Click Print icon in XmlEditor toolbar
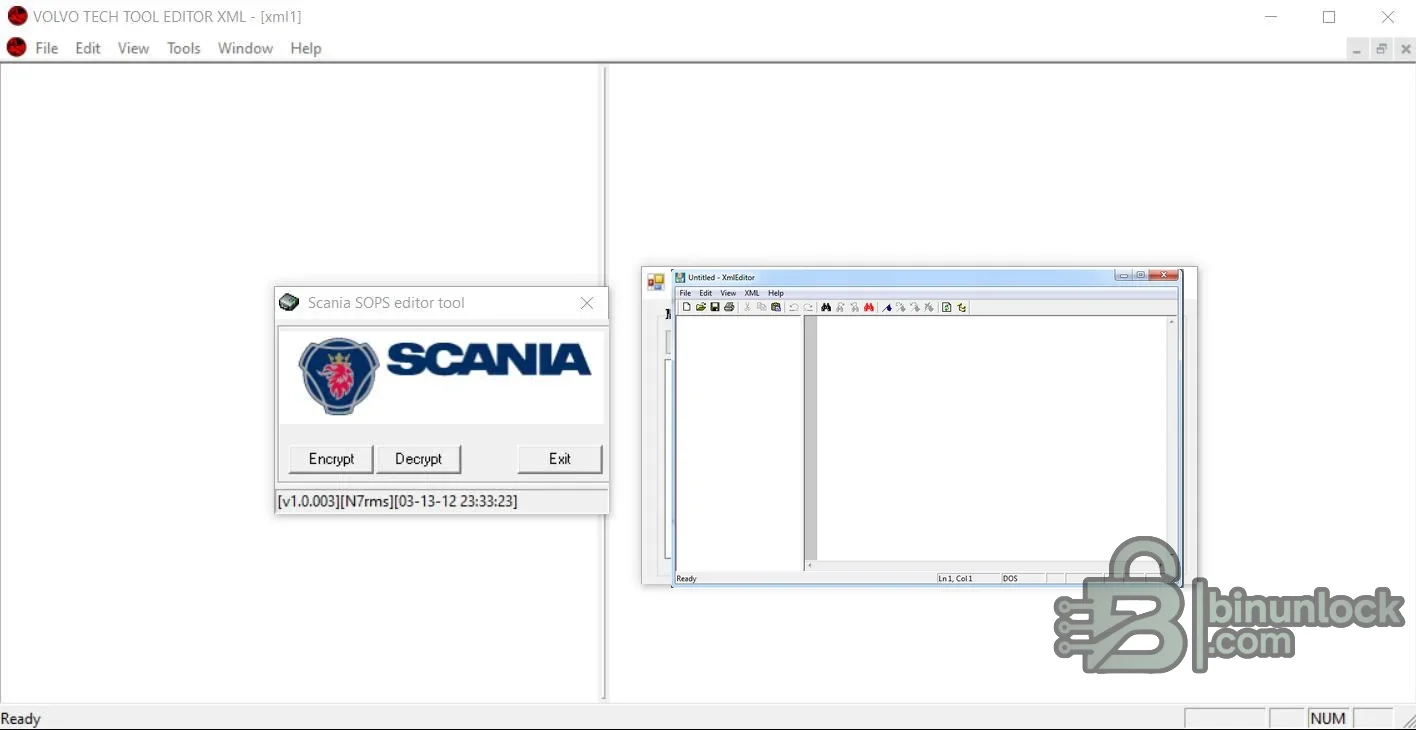Screen dimensions: 1416x730 (x=729, y=307)
